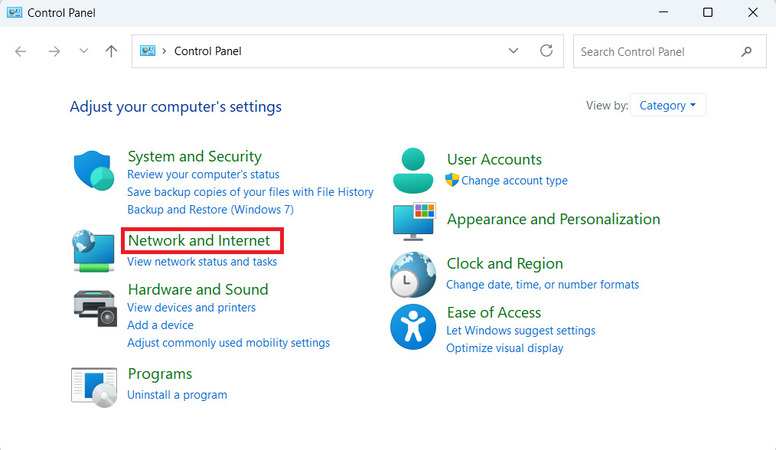
Task: Open View devices and printers
Action: tap(192, 307)
